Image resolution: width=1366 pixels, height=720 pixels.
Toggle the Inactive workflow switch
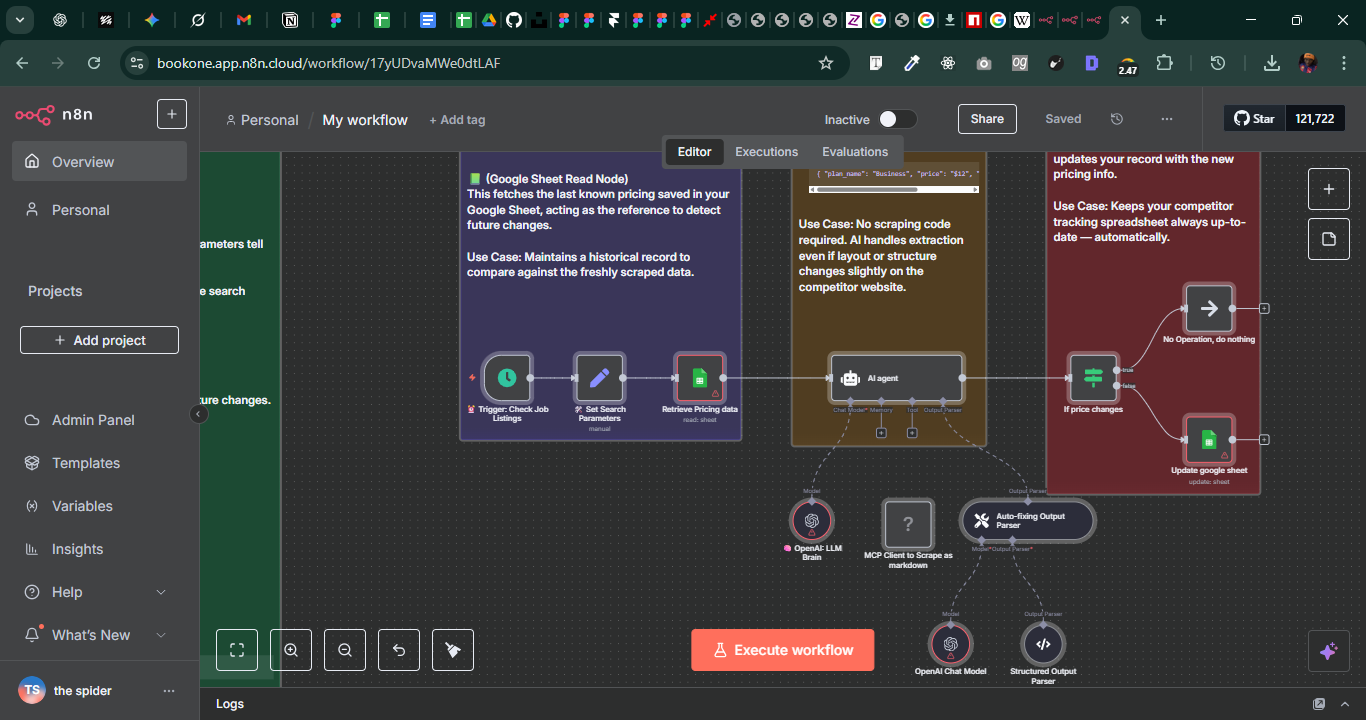click(x=897, y=119)
